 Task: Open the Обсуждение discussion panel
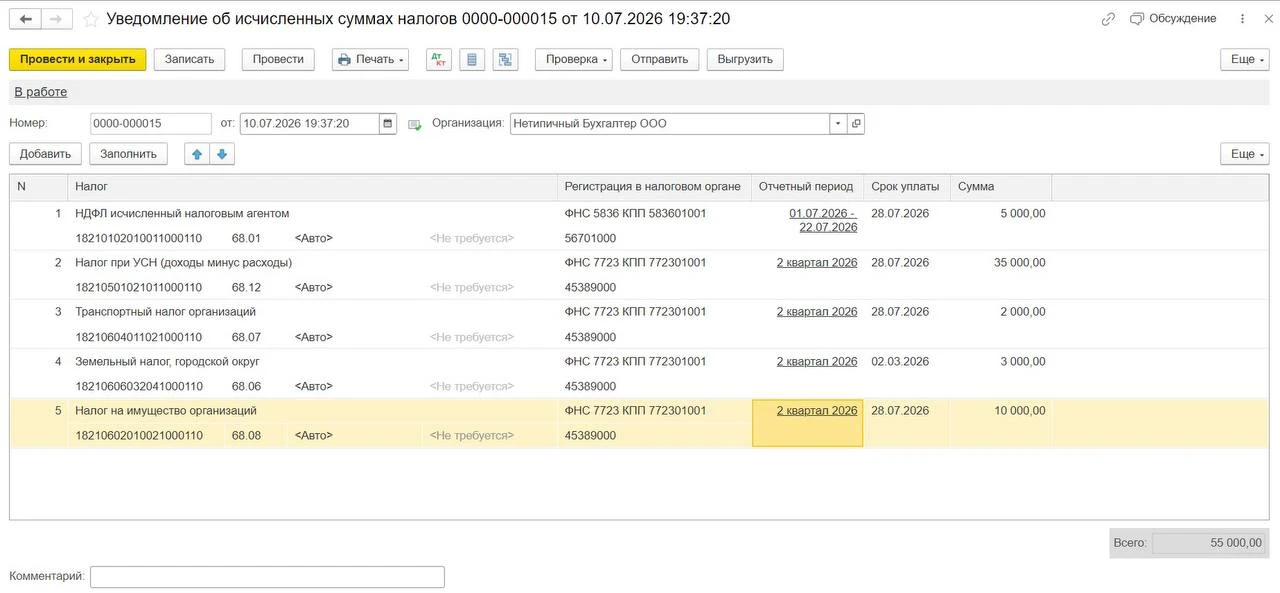tap(1173, 19)
